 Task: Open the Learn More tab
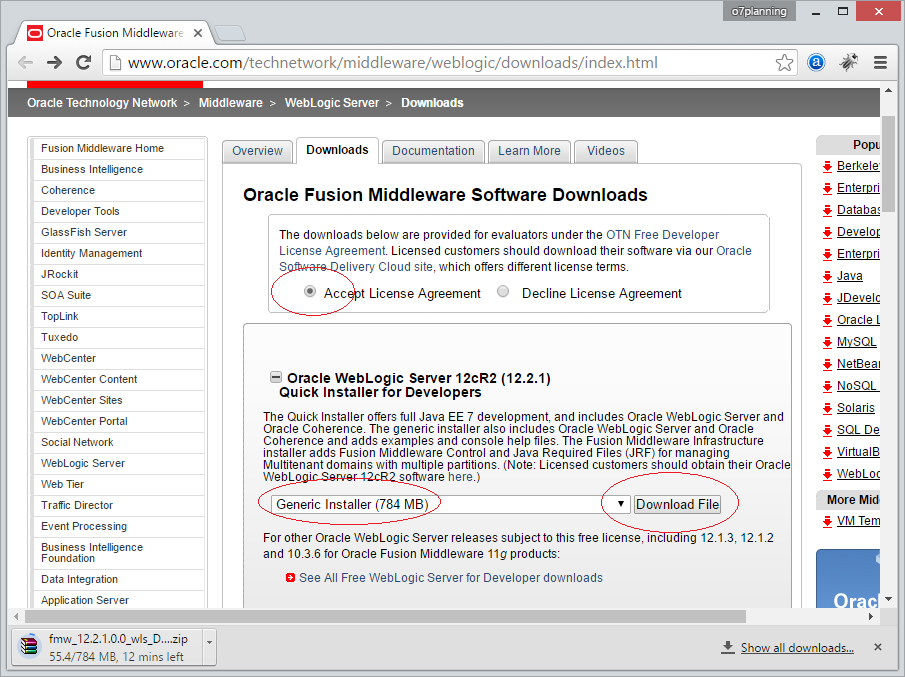[x=529, y=151]
